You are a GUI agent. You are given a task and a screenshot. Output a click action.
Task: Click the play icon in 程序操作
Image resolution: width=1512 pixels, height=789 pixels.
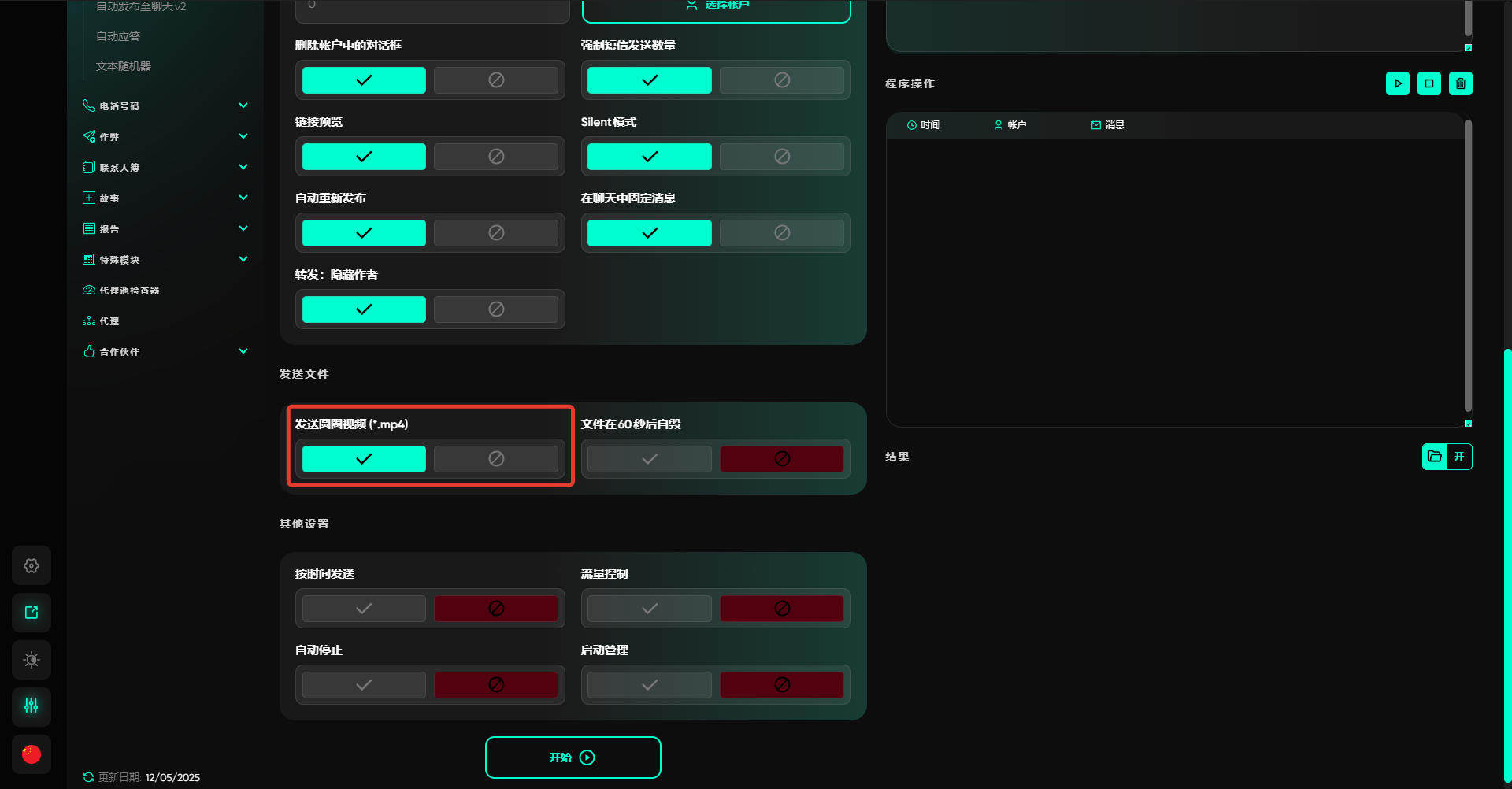coord(1397,83)
